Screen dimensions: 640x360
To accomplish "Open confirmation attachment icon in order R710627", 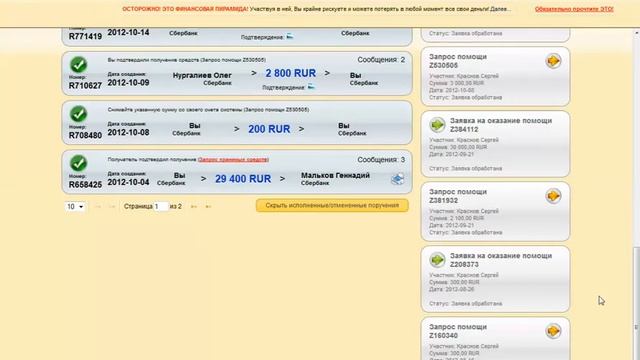I will (x=311, y=87).
